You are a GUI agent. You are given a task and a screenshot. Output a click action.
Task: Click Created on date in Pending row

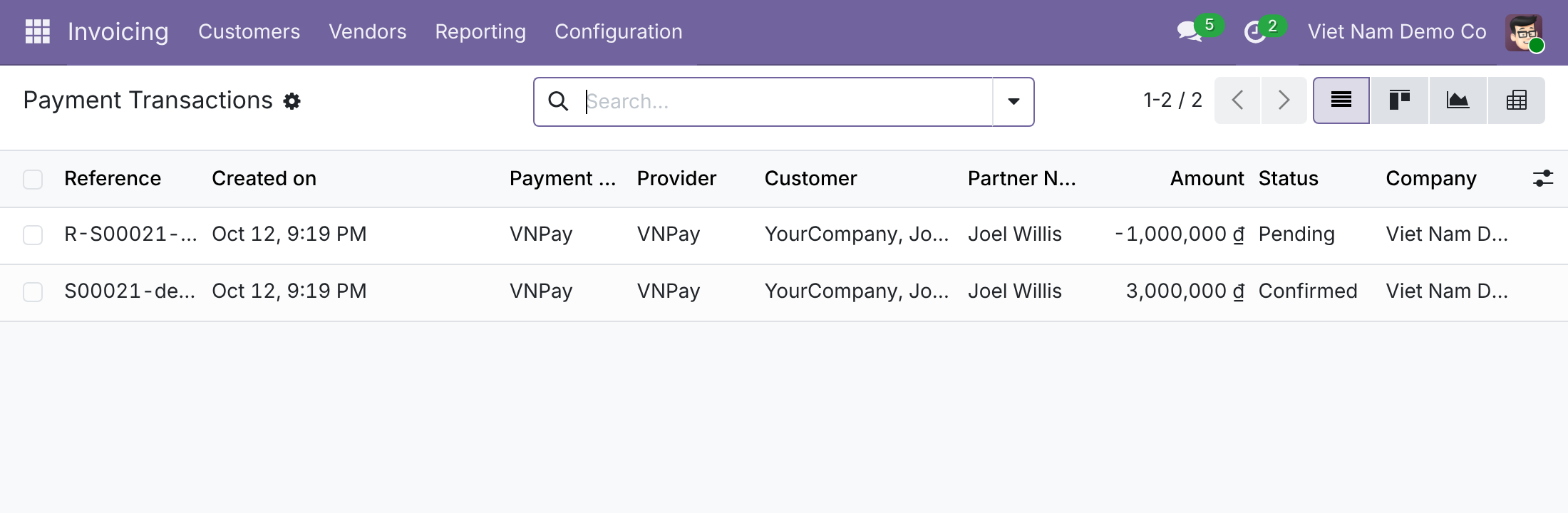(289, 234)
